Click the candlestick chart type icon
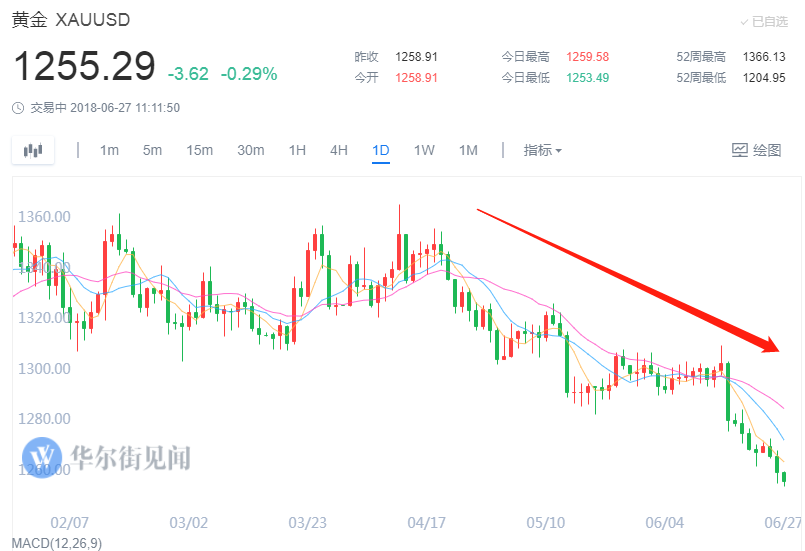 click(34, 151)
